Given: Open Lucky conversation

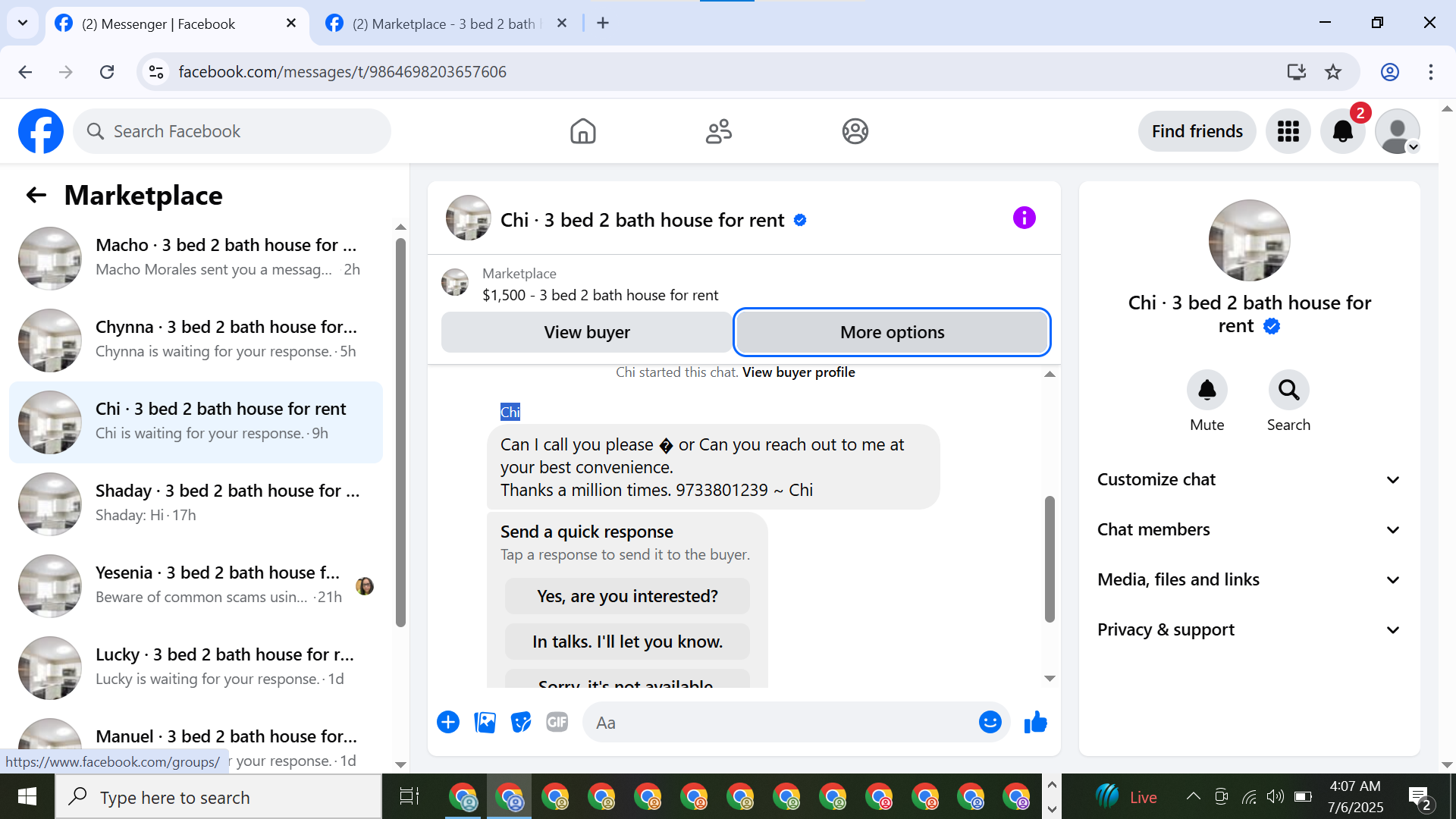Looking at the screenshot, I should coord(196,667).
